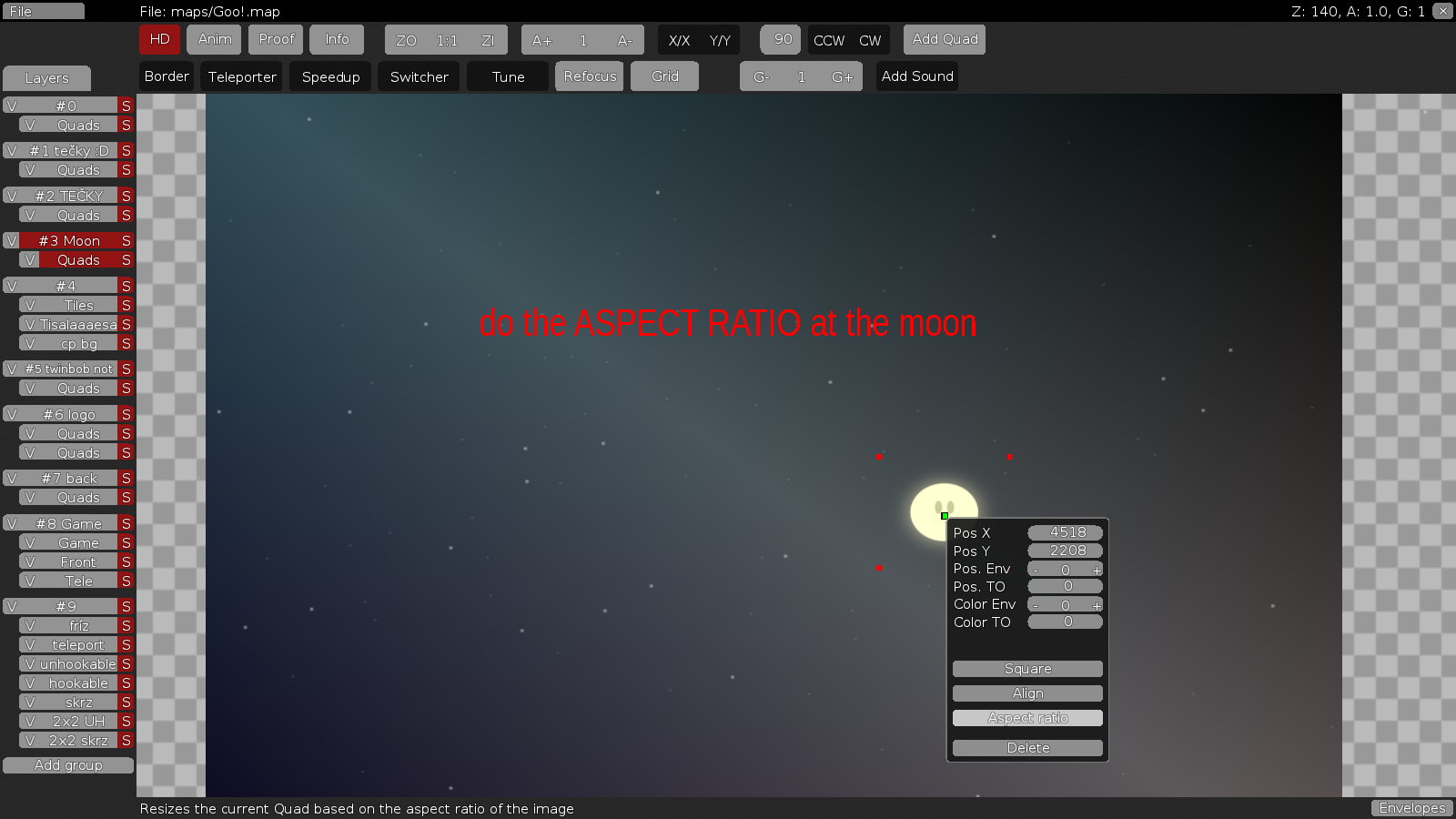
Task: Toggle Proof mode to check map borders
Action: (x=275, y=39)
